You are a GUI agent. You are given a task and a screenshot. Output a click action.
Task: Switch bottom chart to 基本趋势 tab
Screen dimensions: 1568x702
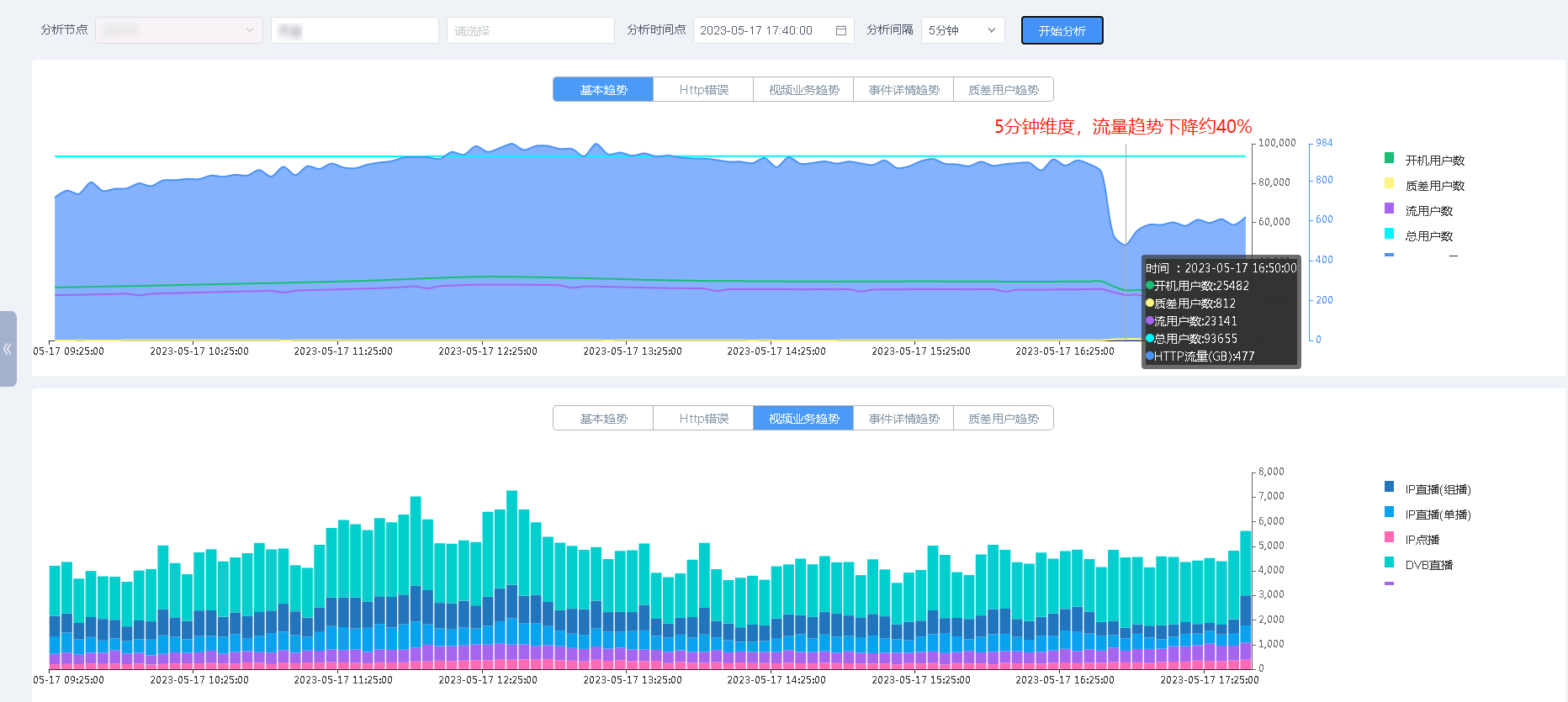click(x=603, y=419)
